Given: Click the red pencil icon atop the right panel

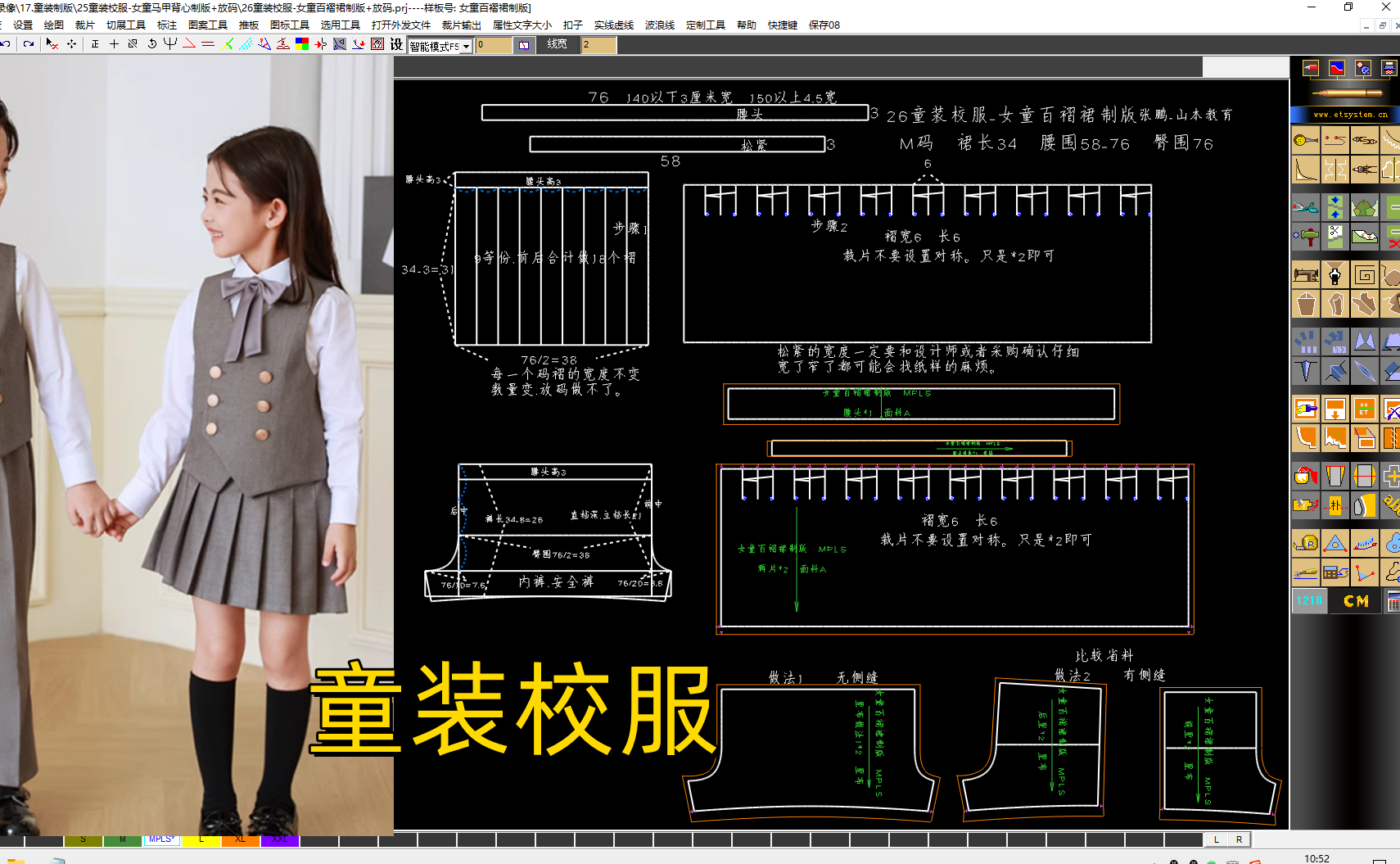Looking at the screenshot, I should tap(1311, 68).
